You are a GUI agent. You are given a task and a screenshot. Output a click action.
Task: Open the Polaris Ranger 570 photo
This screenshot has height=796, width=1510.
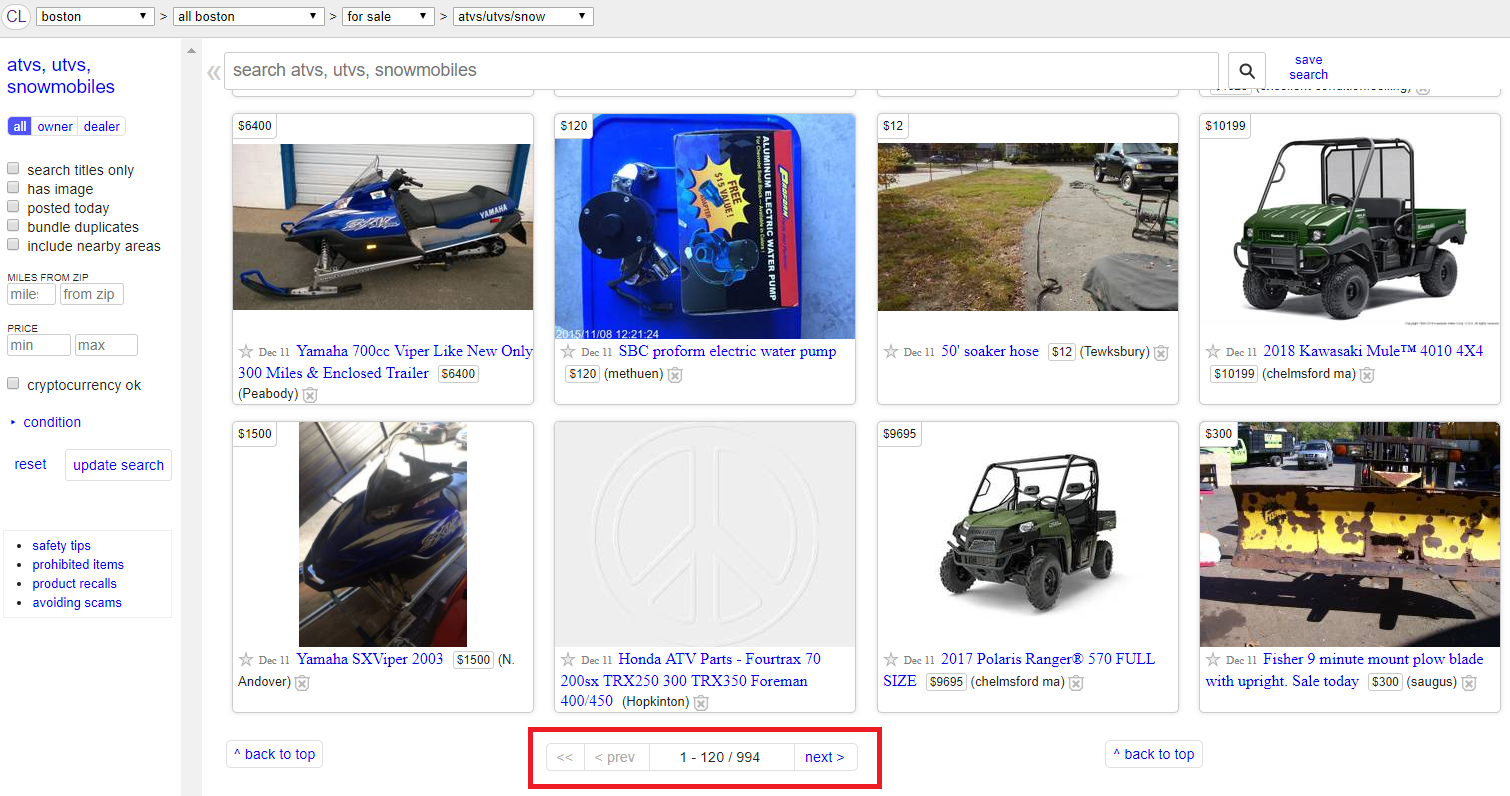point(1027,534)
